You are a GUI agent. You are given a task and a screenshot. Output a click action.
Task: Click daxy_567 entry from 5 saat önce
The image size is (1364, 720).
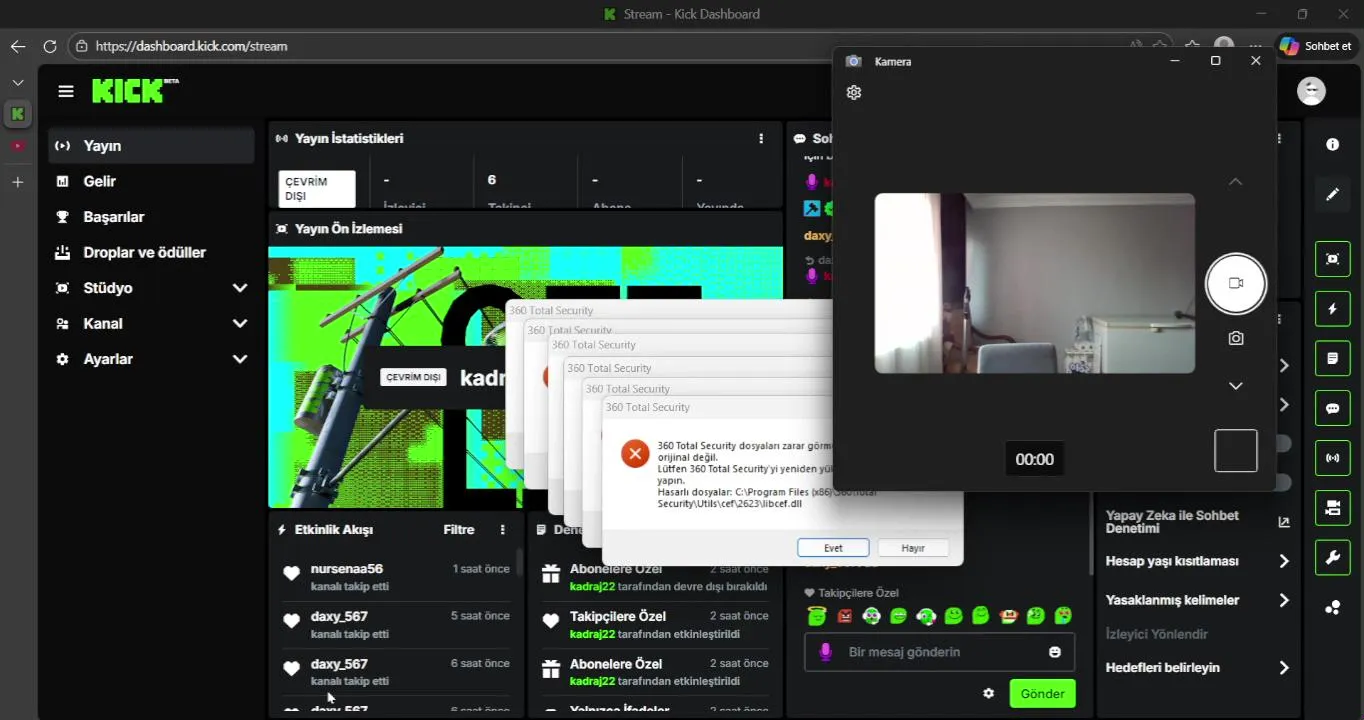[339, 617]
